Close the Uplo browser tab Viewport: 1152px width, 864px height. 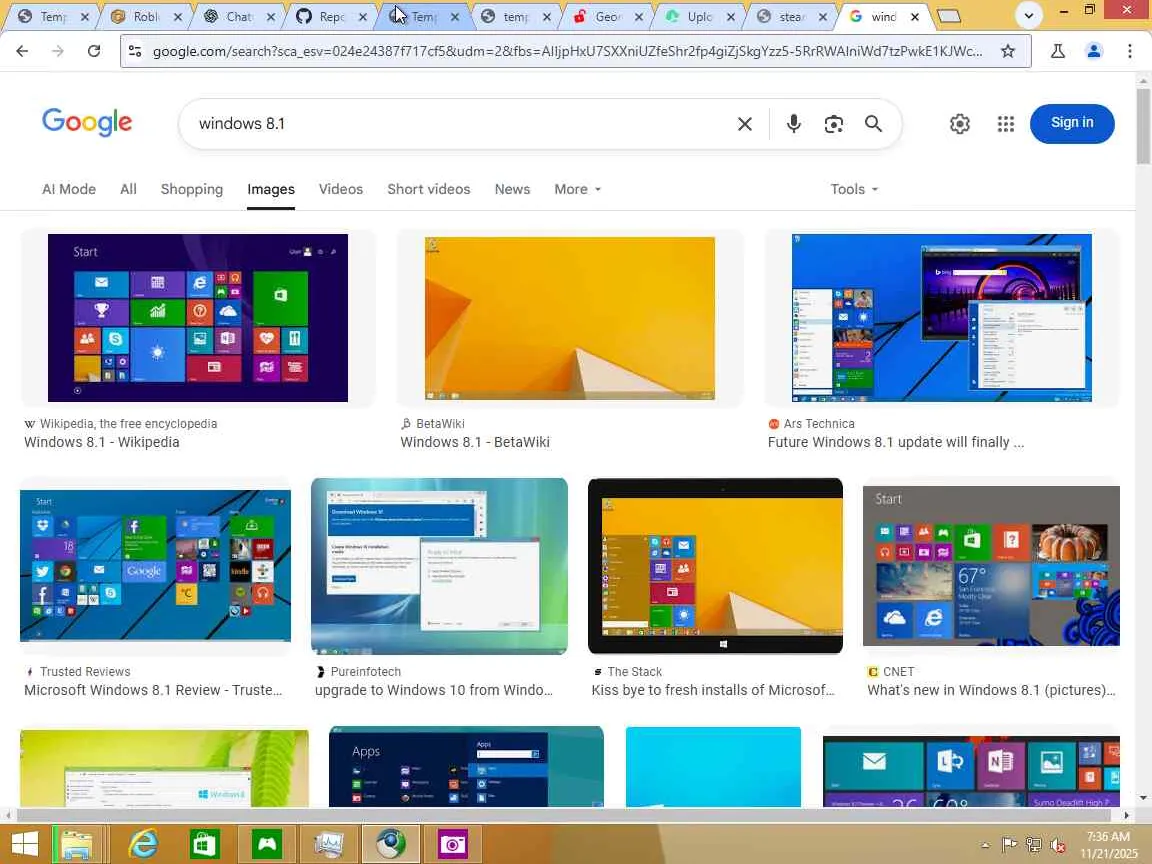730,16
